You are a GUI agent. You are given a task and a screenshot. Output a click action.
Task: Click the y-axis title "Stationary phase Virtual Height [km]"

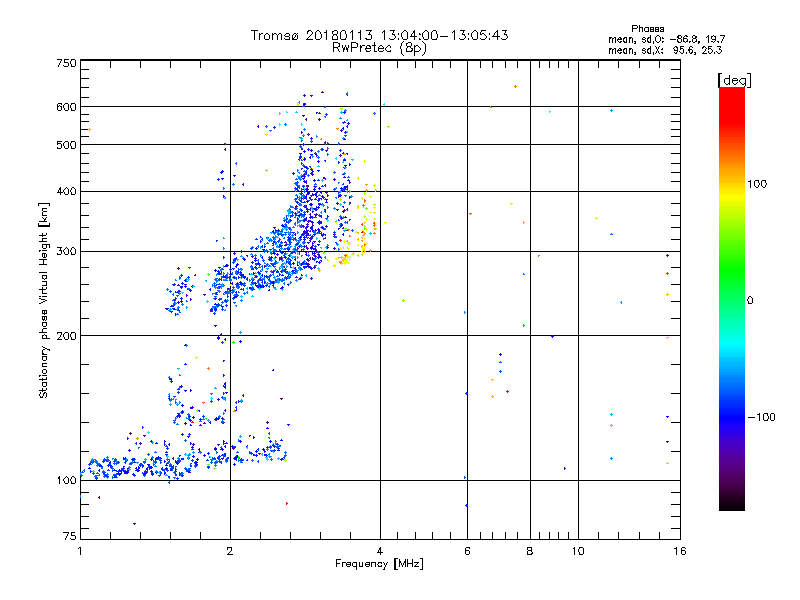(43, 300)
